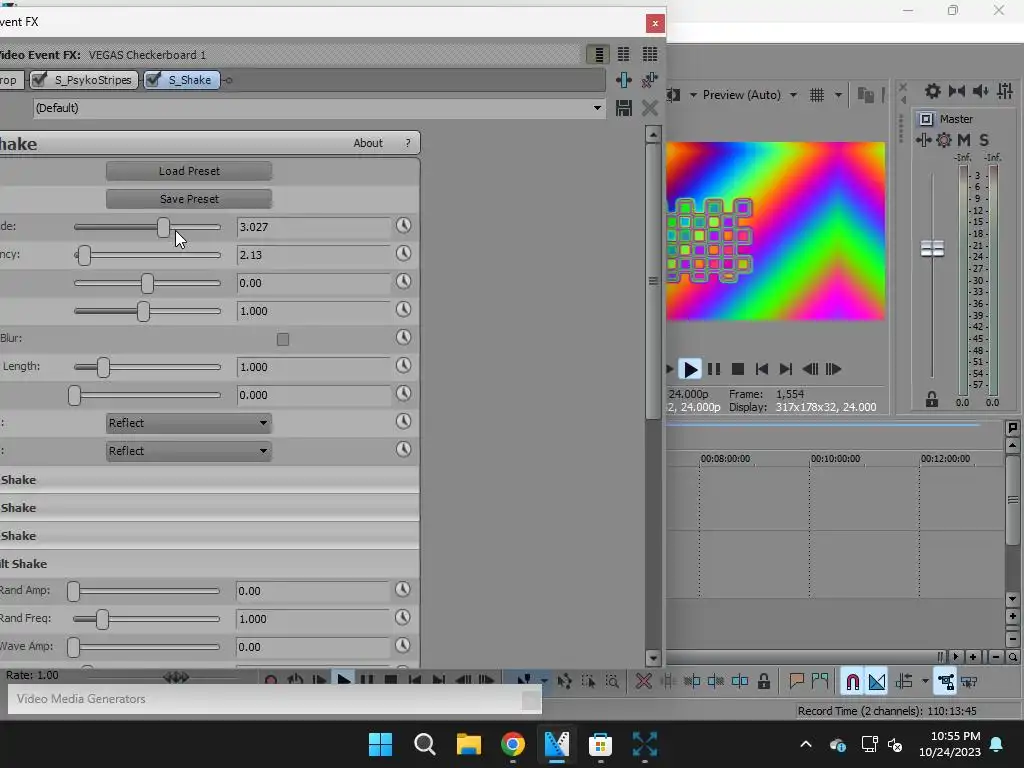
Task: Go to end in preview transport
Action: 786,369
